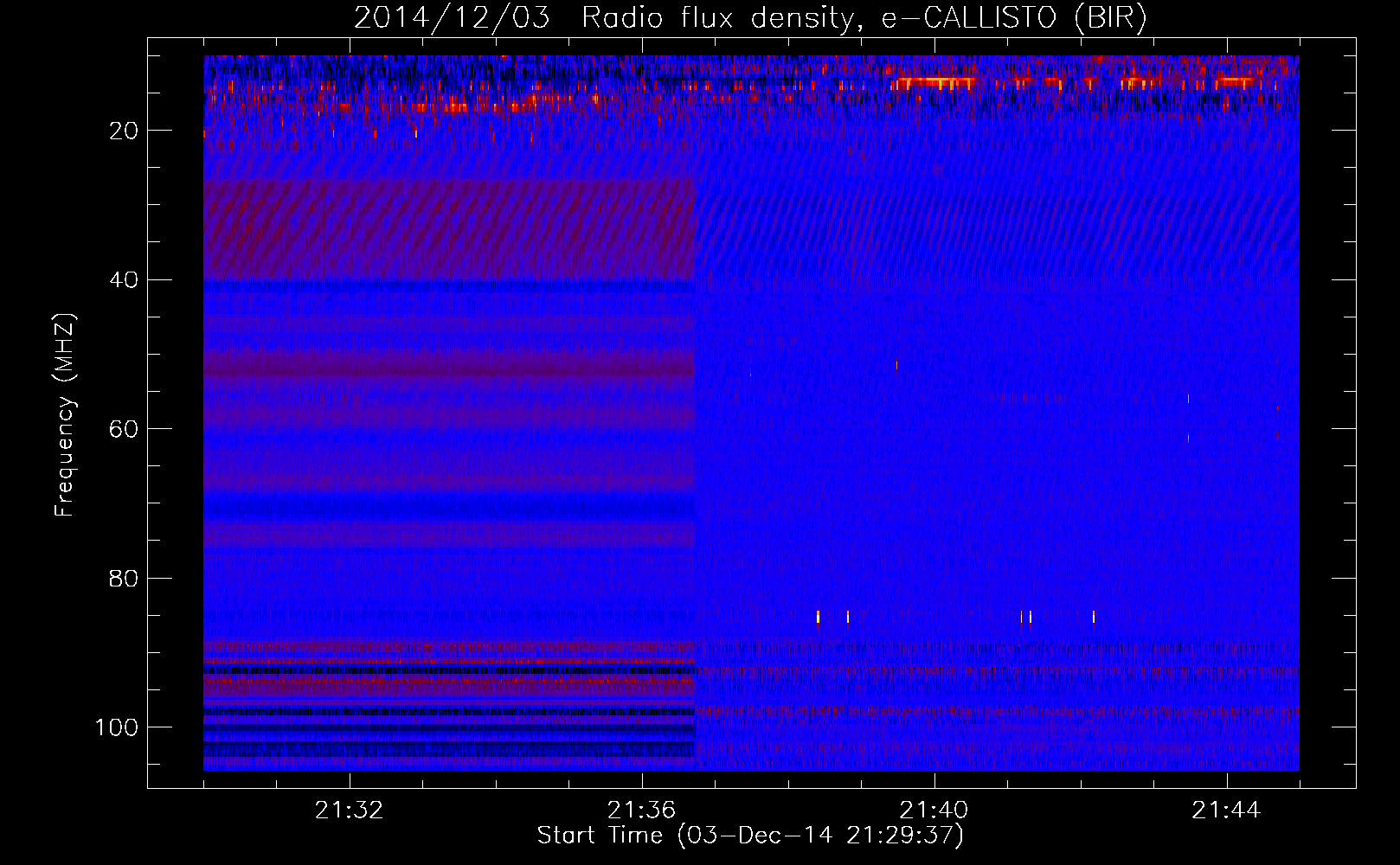Click the 60 MHz frequency tick label
The image size is (1400, 865).
125,429
